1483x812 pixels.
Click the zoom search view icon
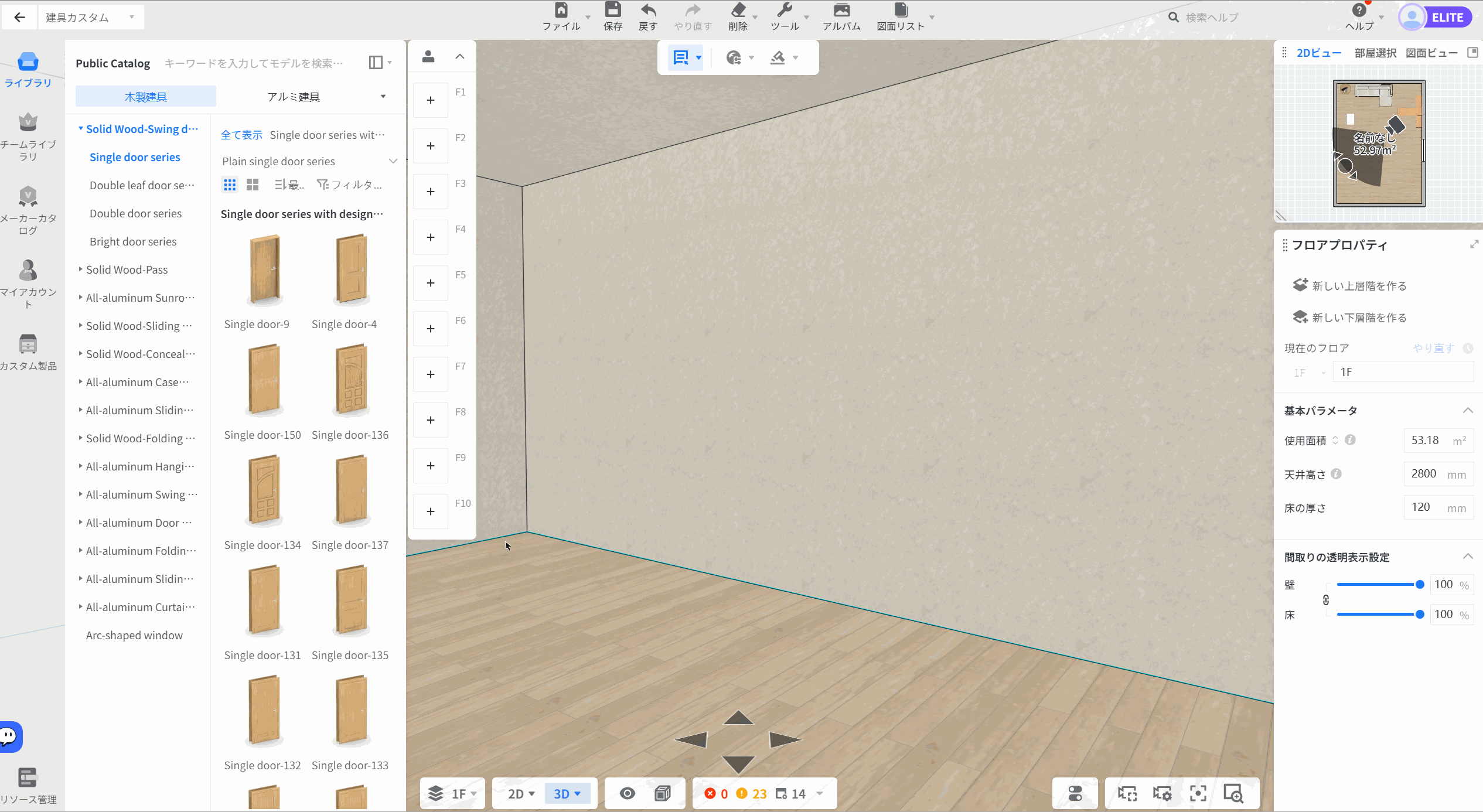point(1233,793)
